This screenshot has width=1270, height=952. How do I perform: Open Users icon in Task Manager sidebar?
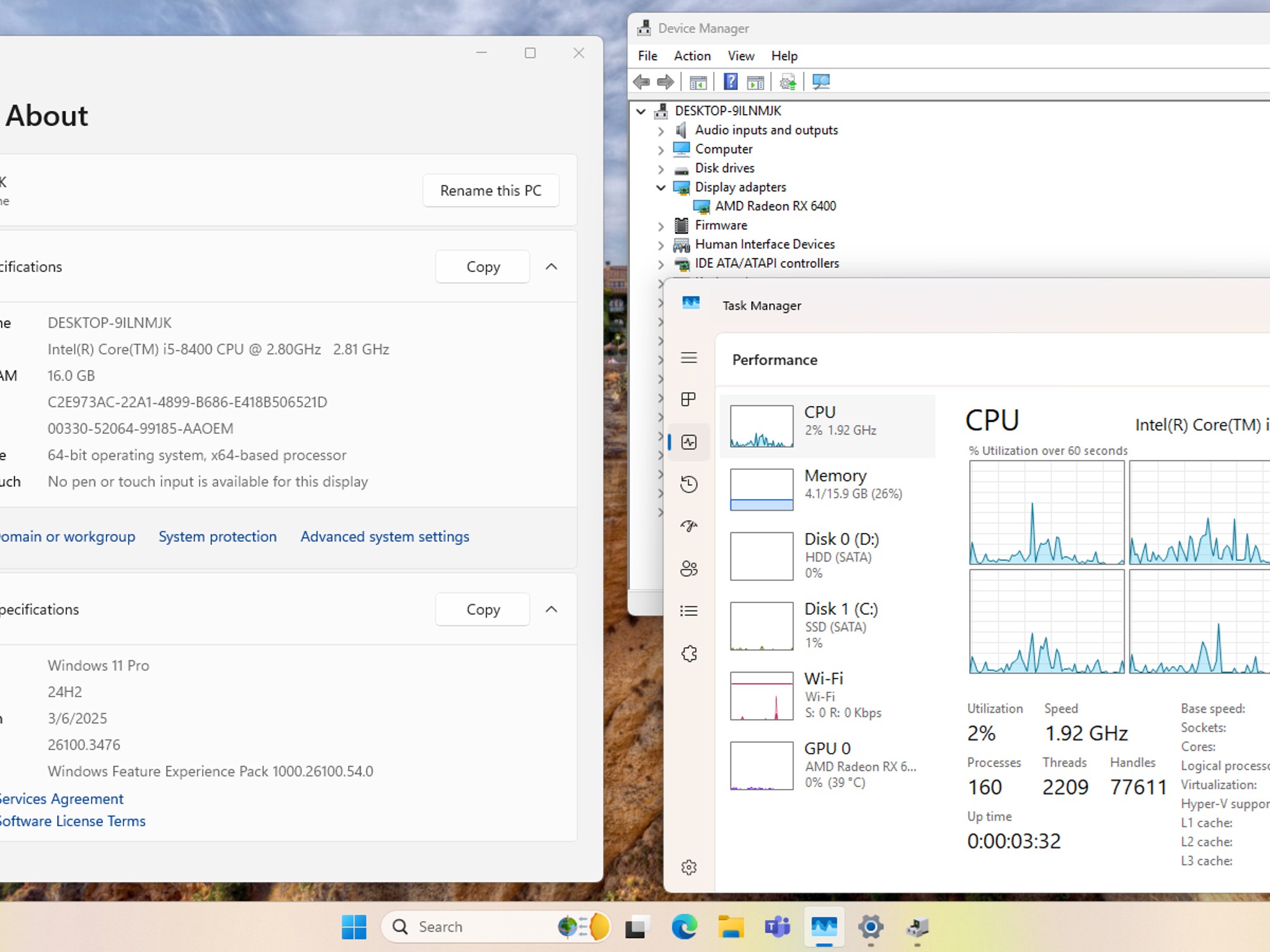(689, 568)
